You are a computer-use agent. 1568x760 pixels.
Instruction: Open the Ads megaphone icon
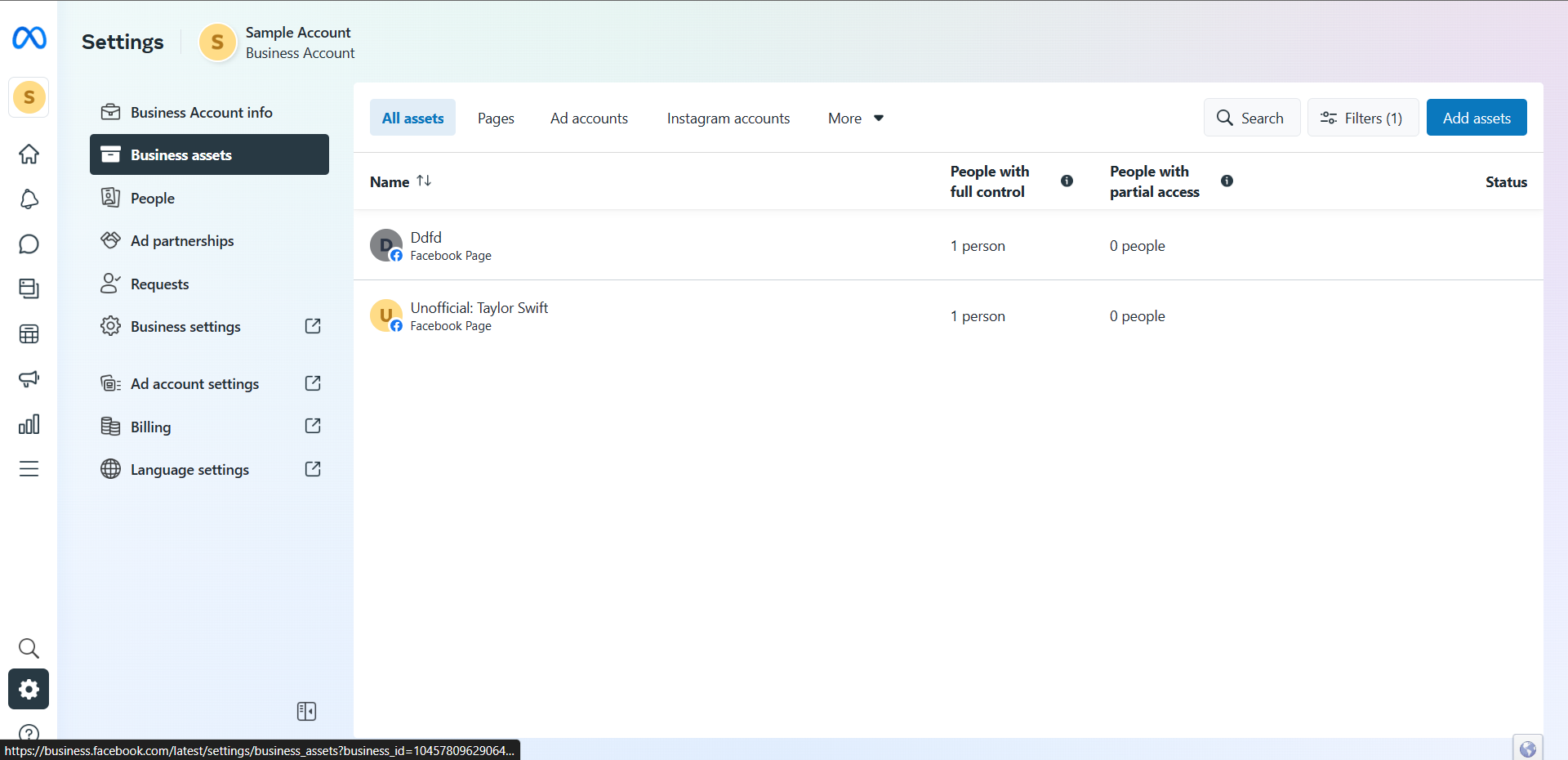[29, 378]
